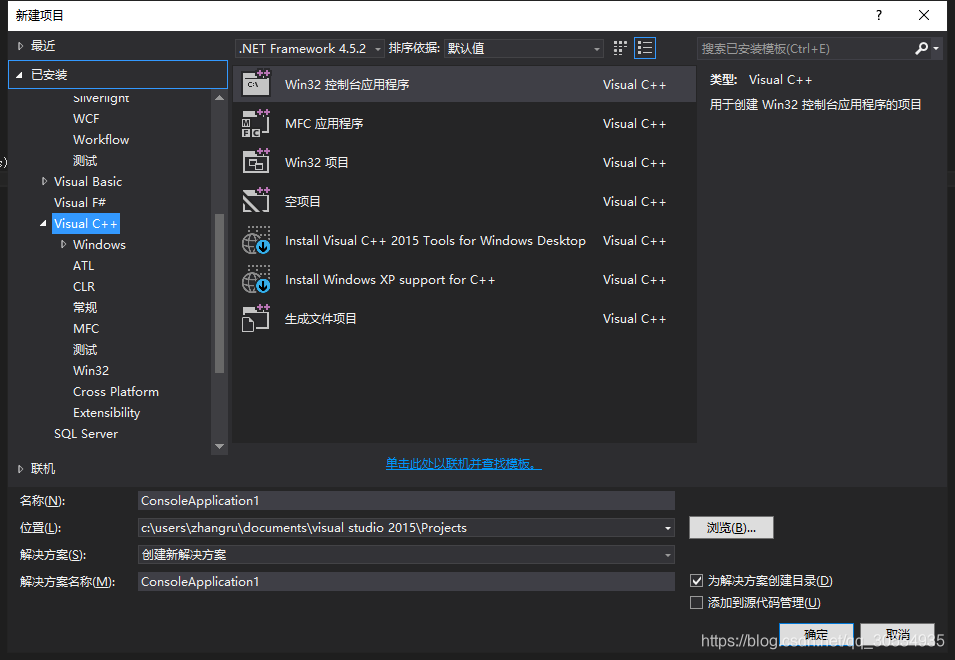Cancel with the 取消 button
The width and height of the screenshot is (955, 660).
pyautogui.click(x=897, y=634)
